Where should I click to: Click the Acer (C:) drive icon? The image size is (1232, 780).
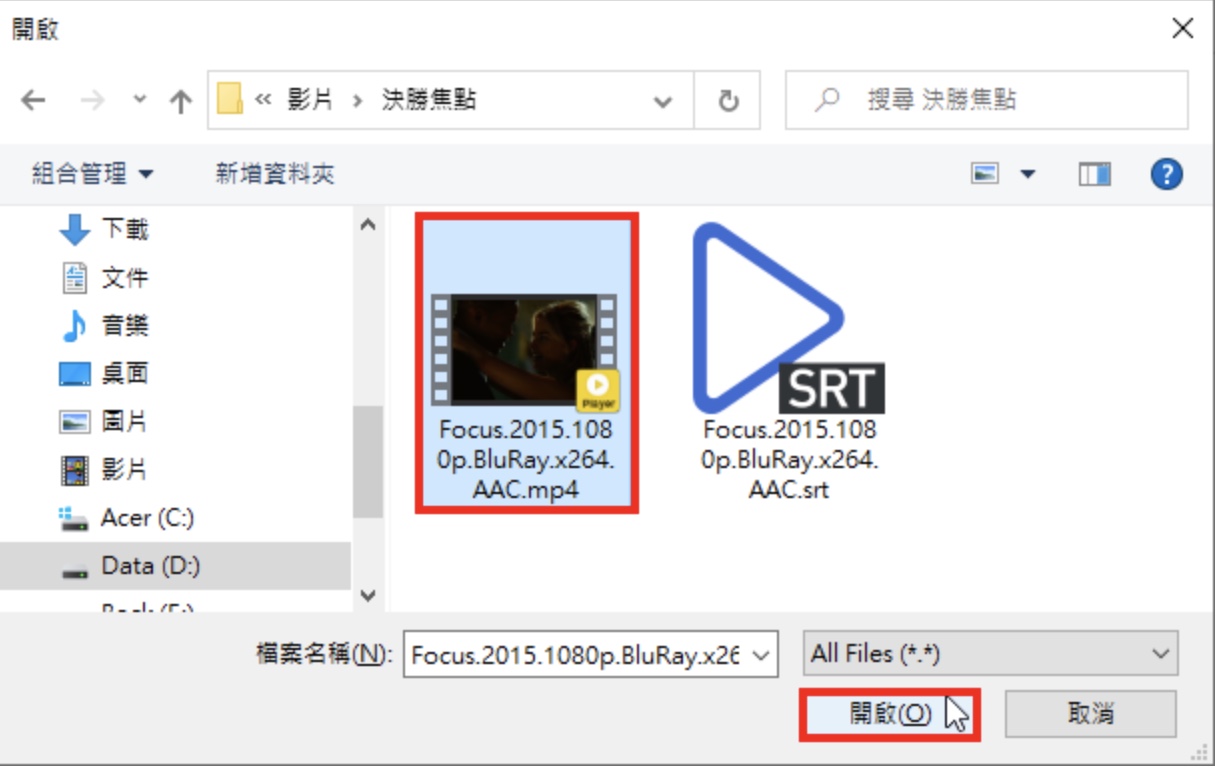[75, 519]
